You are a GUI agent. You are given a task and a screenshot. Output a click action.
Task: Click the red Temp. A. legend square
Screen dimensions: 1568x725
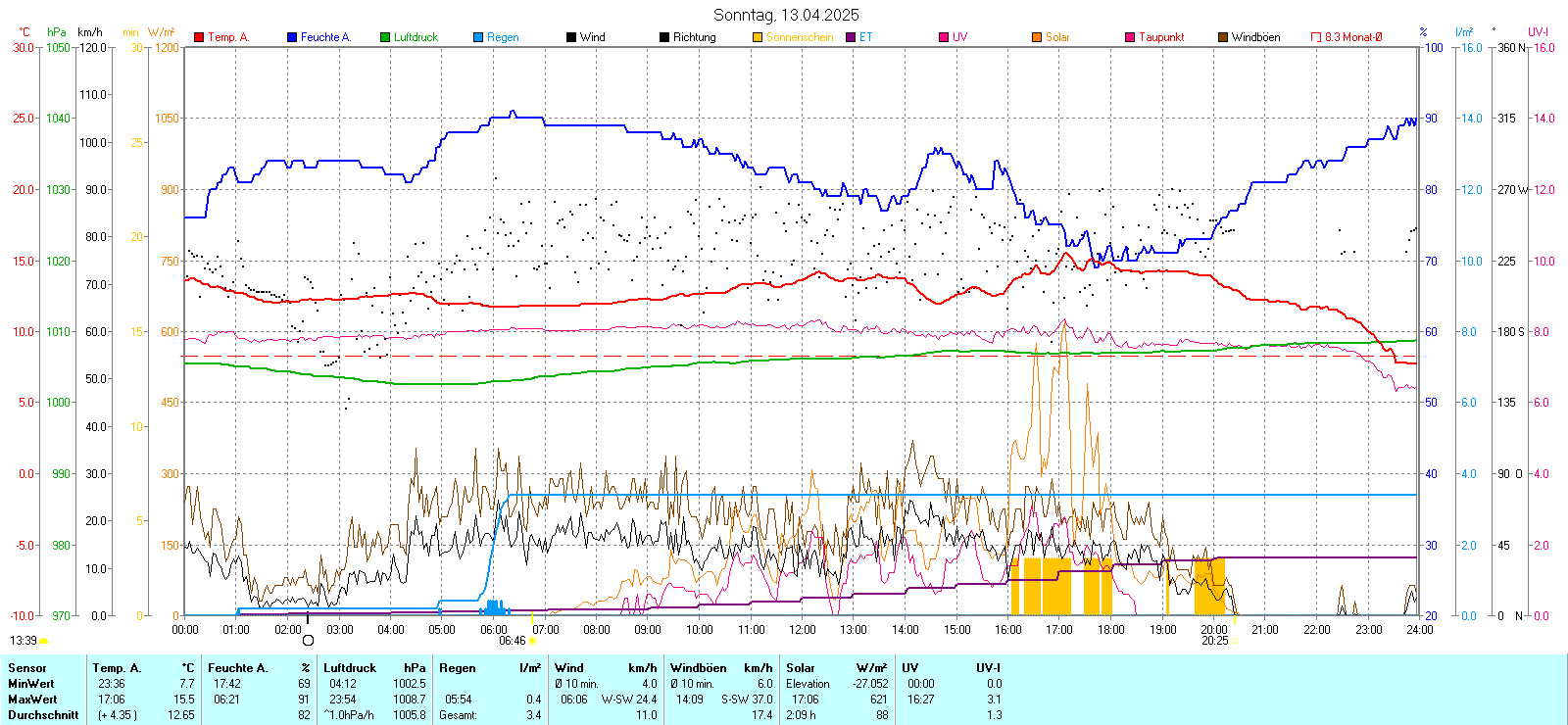click(199, 37)
